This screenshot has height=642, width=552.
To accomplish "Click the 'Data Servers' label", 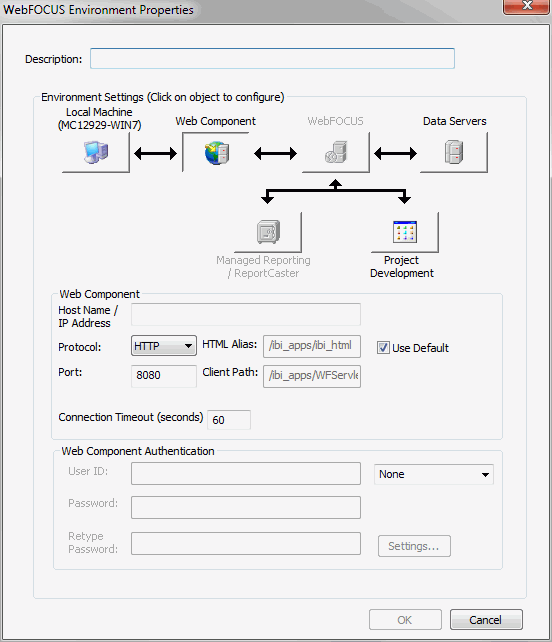I will (455, 121).
